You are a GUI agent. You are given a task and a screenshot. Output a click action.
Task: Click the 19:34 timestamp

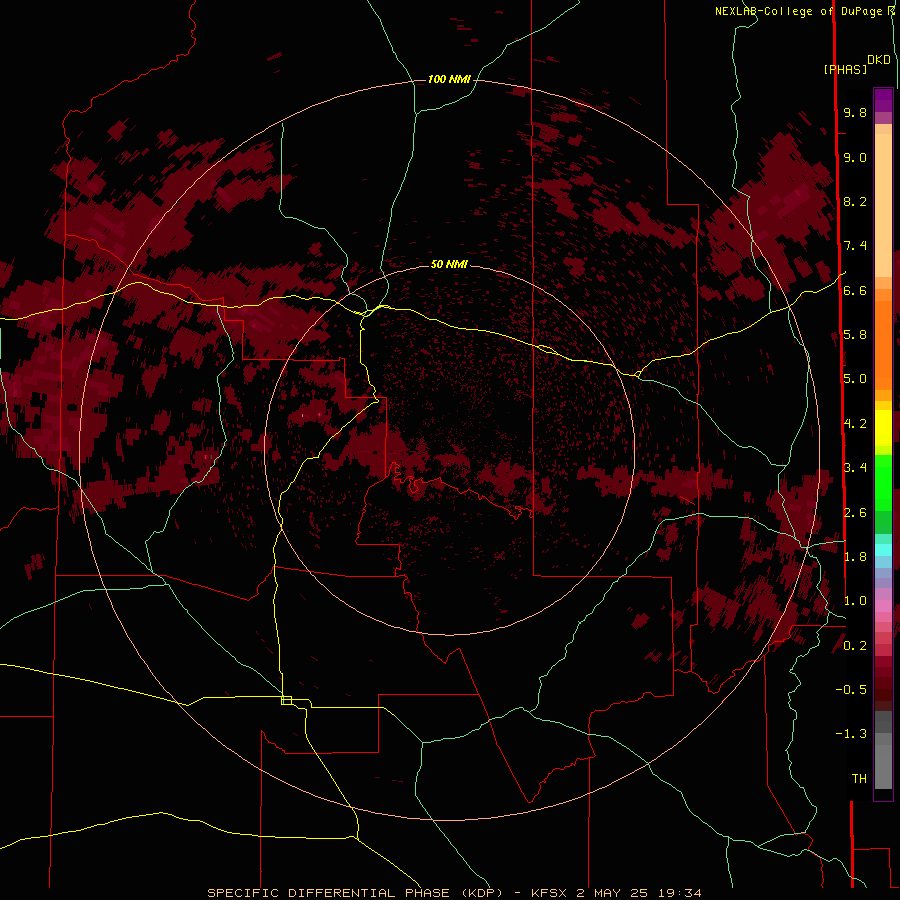coord(678,893)
